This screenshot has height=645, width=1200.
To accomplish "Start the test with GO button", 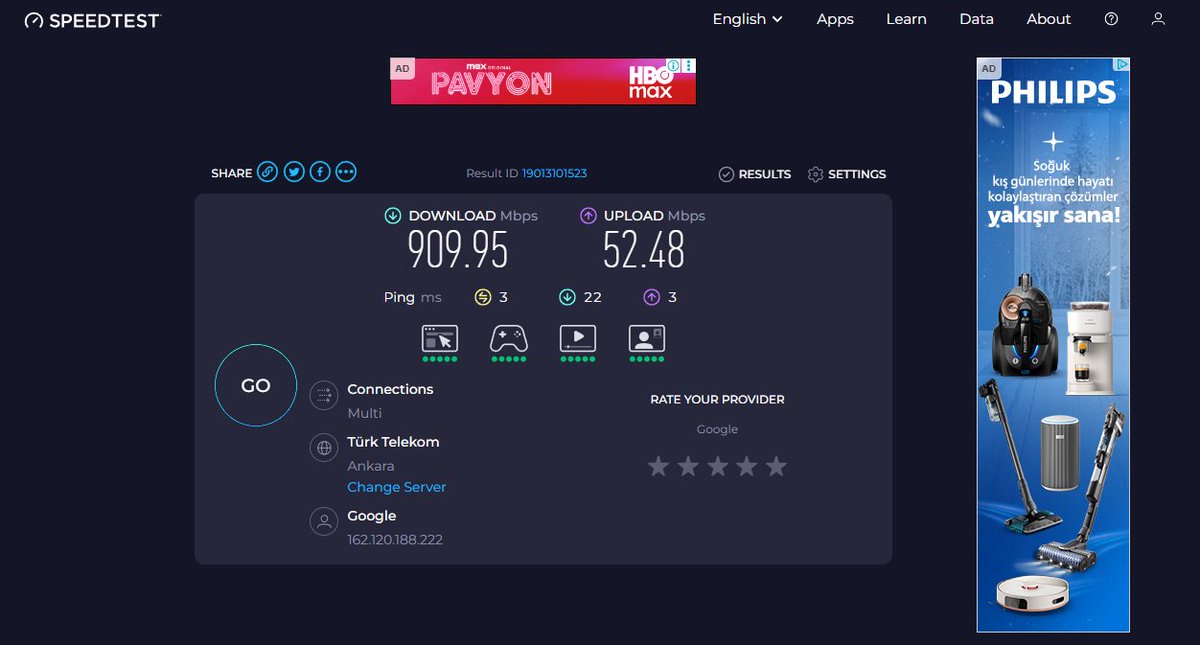I will tap(256, 385).
